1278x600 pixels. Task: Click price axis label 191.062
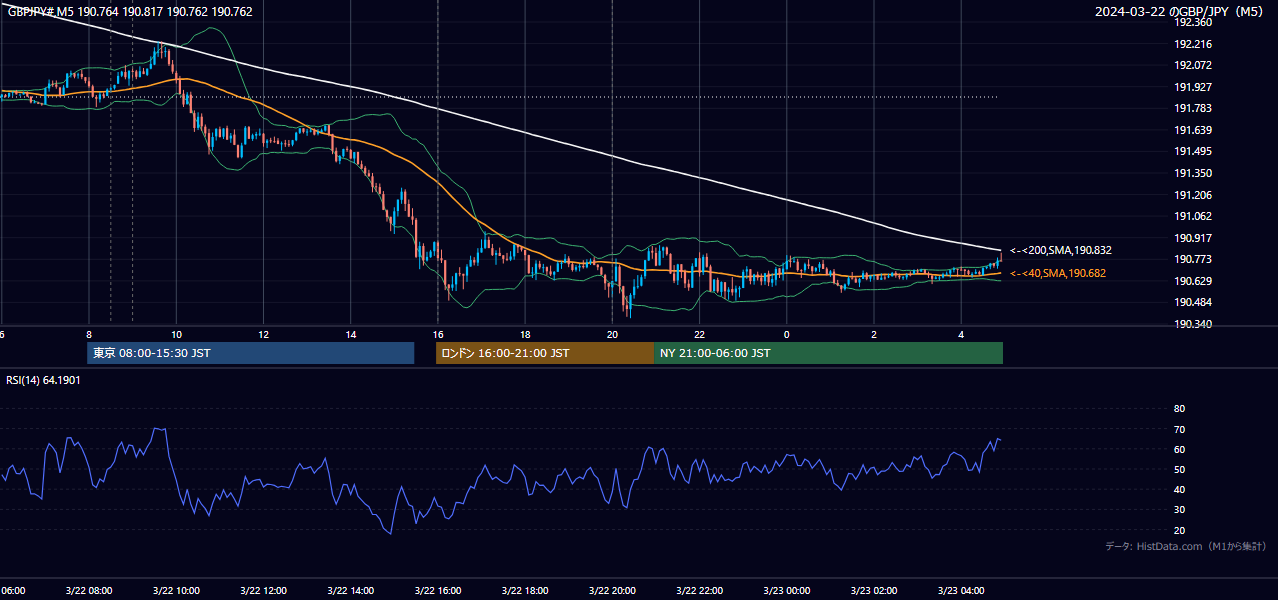tap(1192, 216)
